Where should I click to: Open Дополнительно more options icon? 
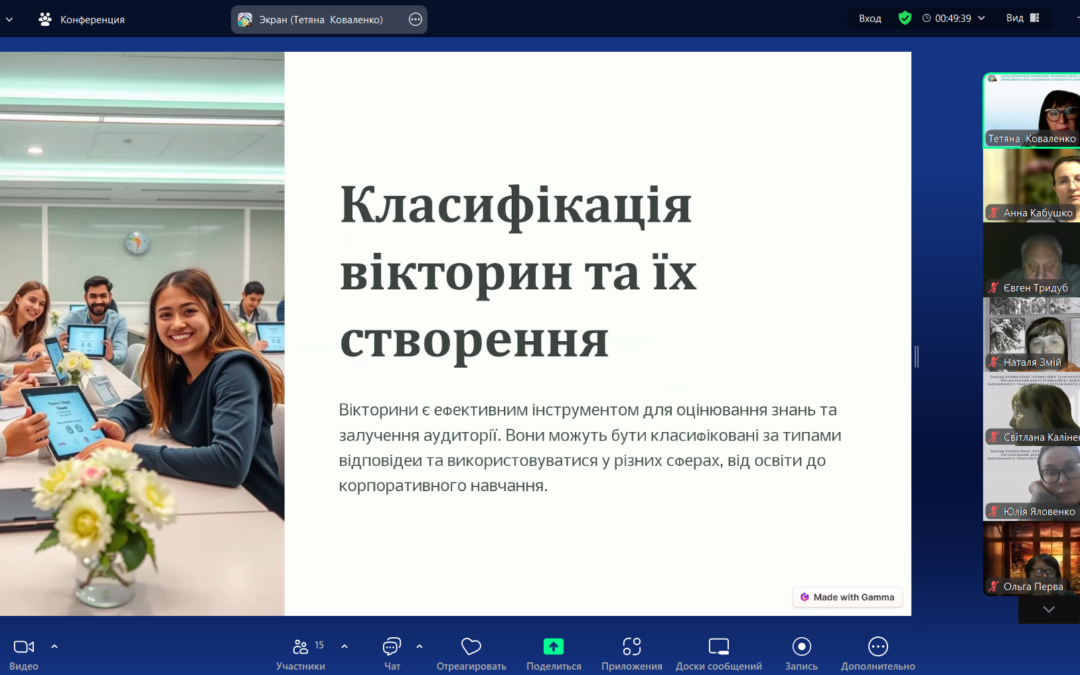[877, 646]
